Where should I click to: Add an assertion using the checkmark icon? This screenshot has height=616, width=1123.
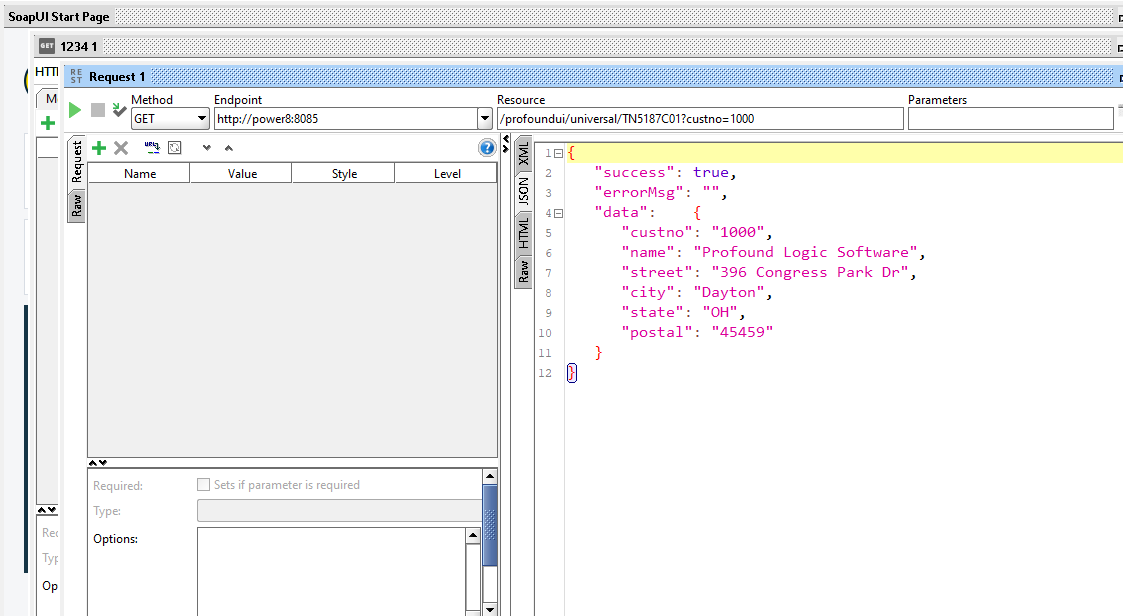click(x=120, y=110)
